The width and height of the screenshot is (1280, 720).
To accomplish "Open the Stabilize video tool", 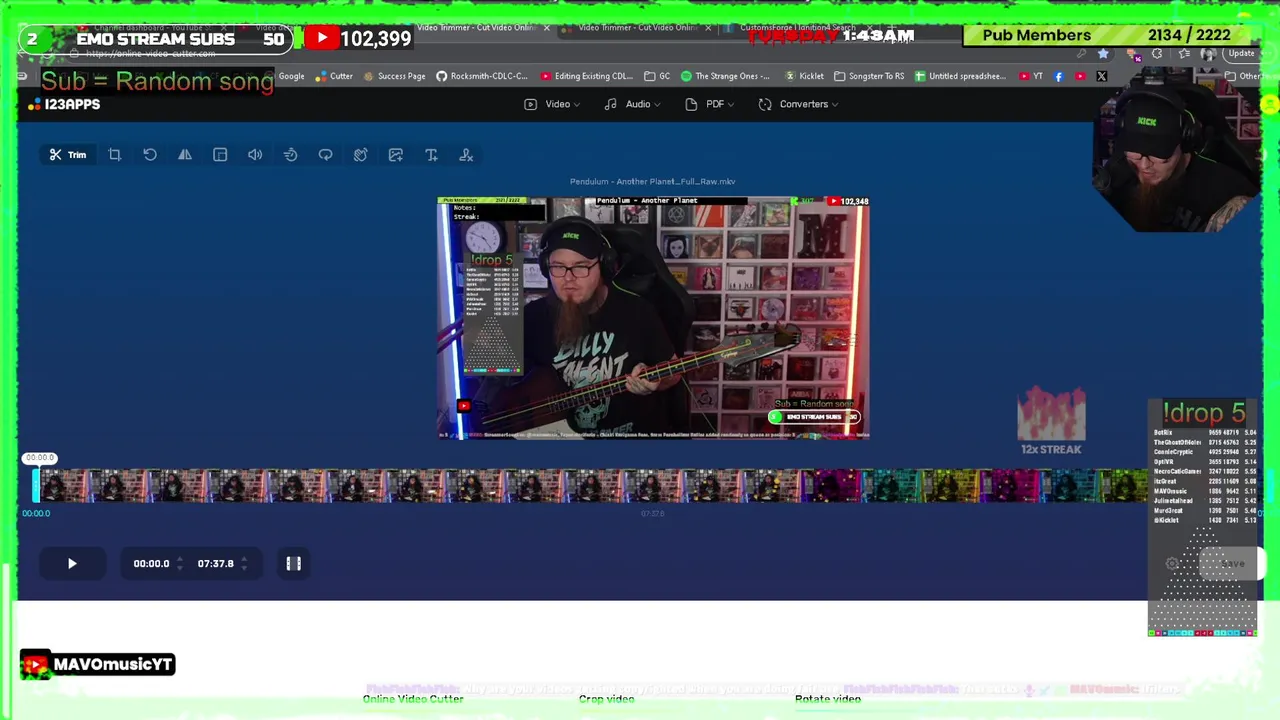I will (360, 155).
